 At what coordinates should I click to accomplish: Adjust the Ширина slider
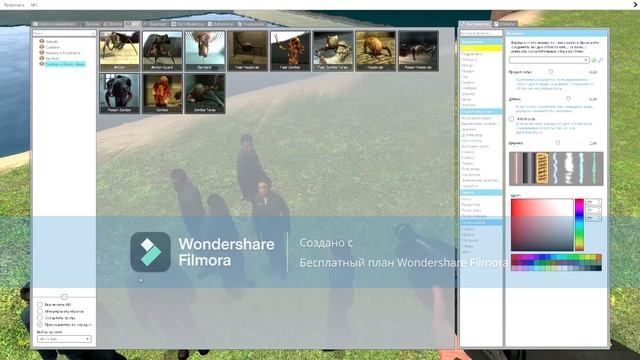(x=558, y=143)
